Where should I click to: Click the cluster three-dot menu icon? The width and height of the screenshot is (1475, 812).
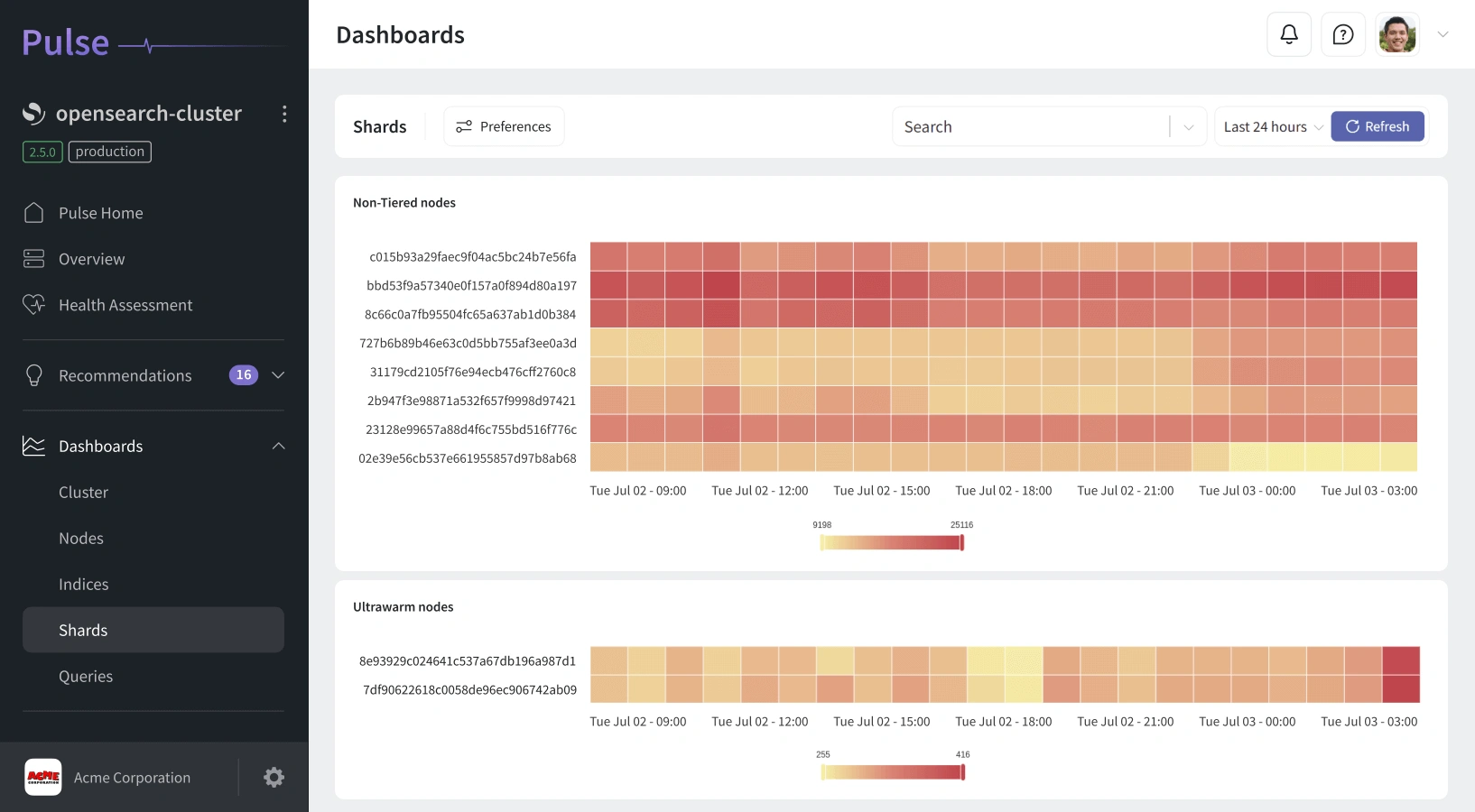coord(284,114)
